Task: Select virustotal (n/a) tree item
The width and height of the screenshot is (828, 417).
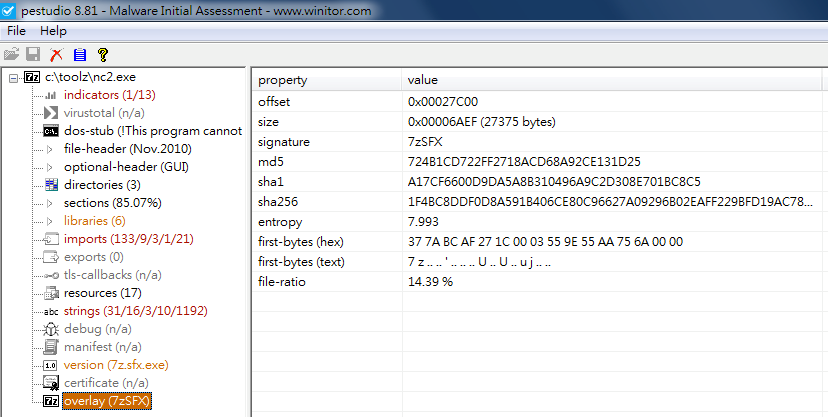Action: [x=104, y=113]
